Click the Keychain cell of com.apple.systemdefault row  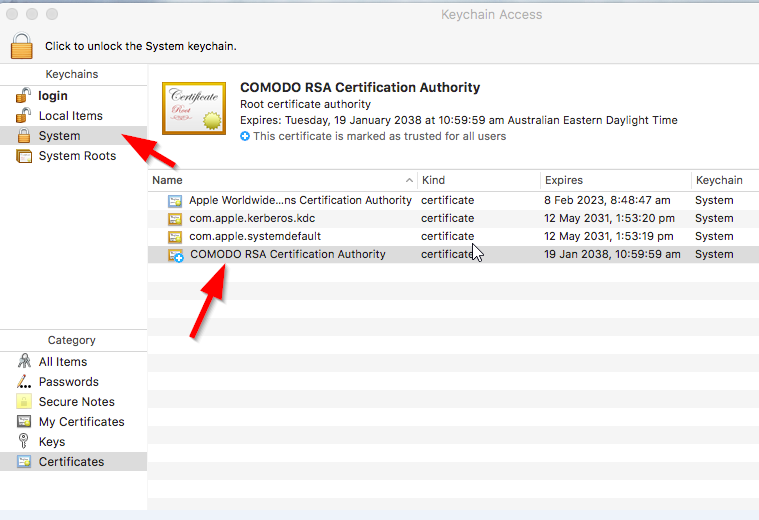pyautogui.click(x=714, y=236)
